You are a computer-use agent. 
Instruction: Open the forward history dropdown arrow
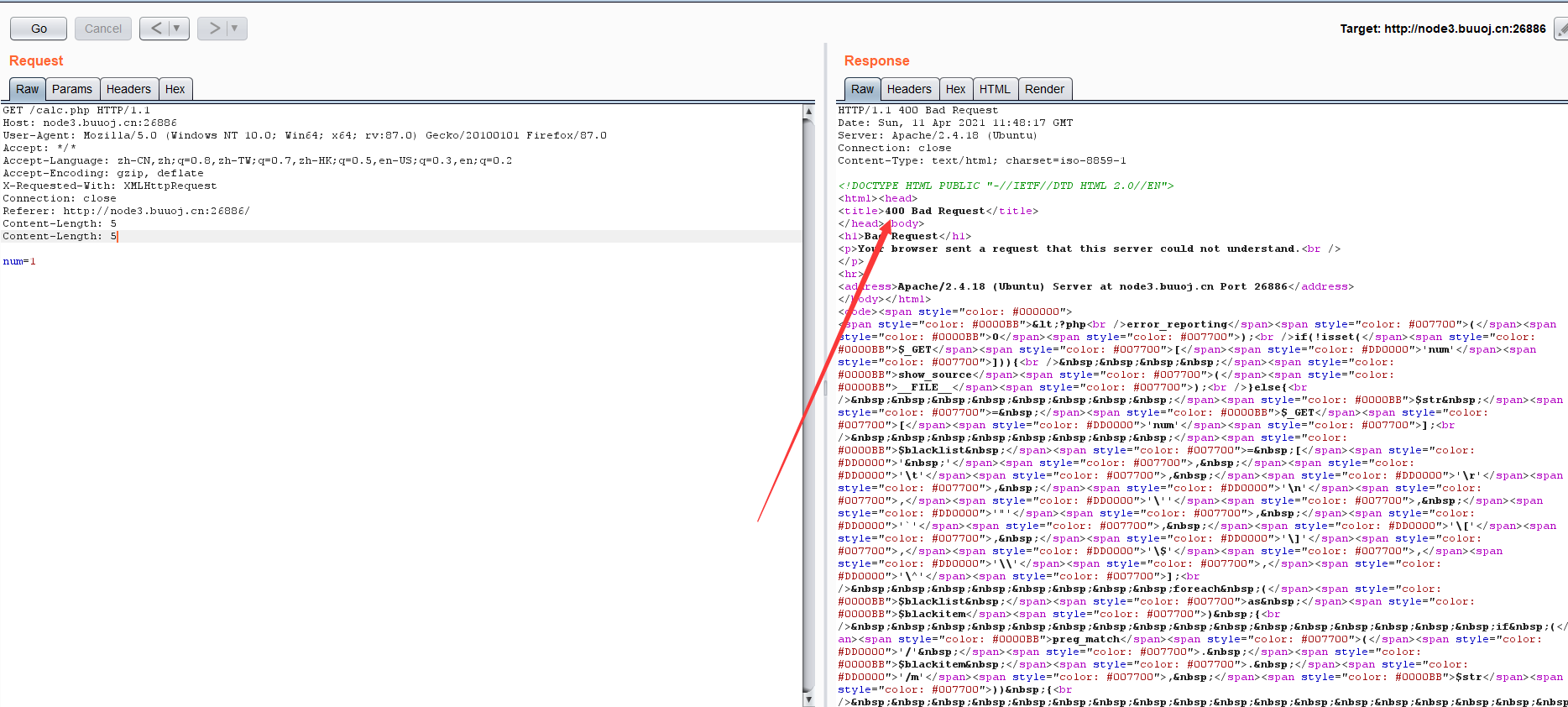[x=235, y=29]
